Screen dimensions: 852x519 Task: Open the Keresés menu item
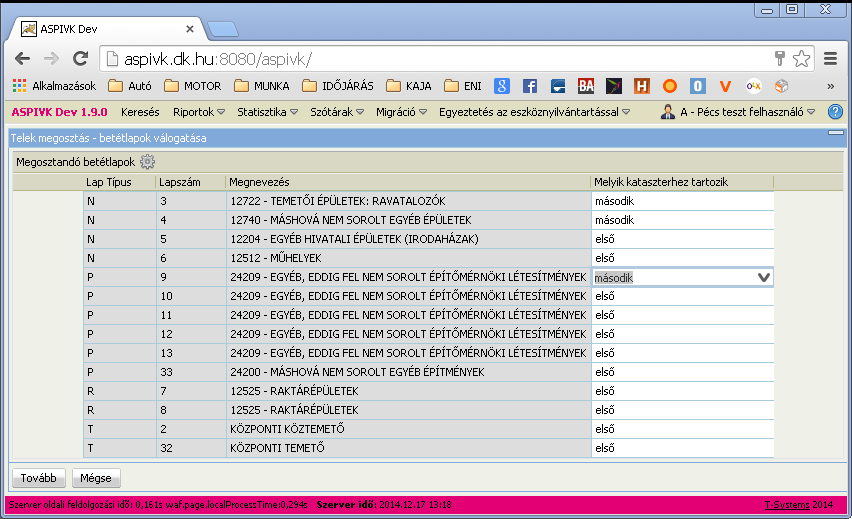tap(140, 112)
